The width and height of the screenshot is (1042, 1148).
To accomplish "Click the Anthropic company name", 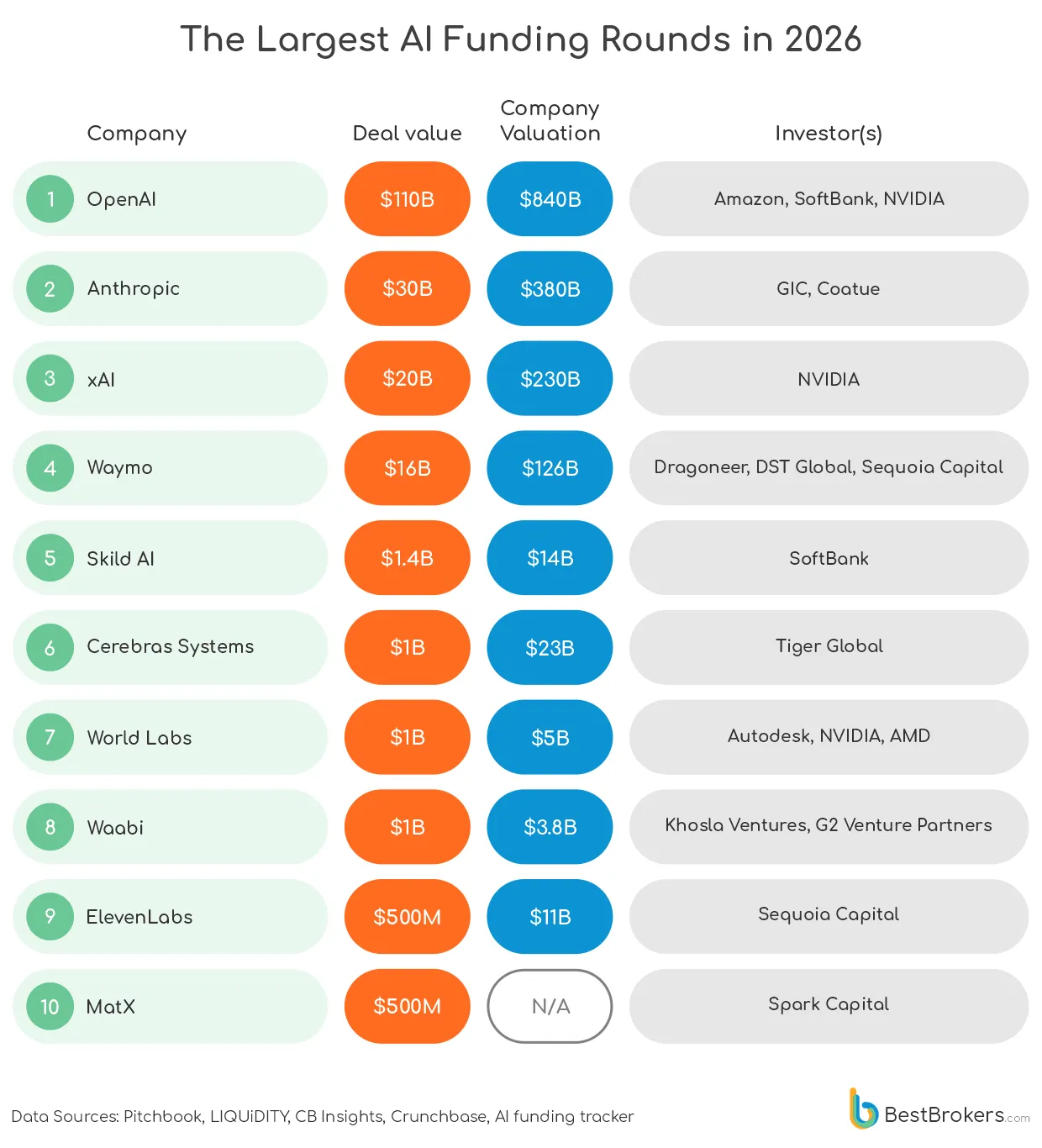I will tap(134, 289).
